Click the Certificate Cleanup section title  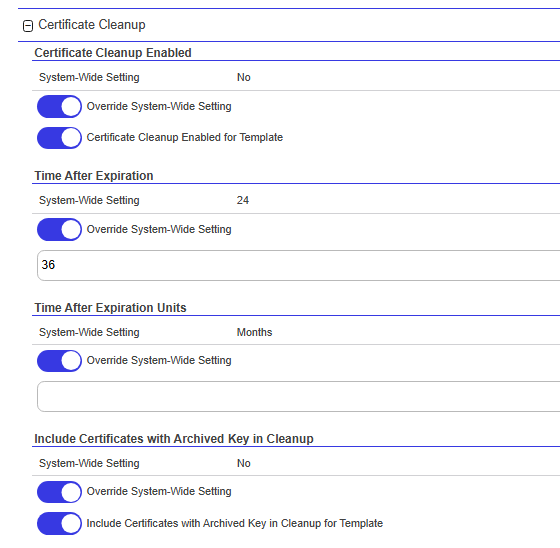[x=92, y=25]
